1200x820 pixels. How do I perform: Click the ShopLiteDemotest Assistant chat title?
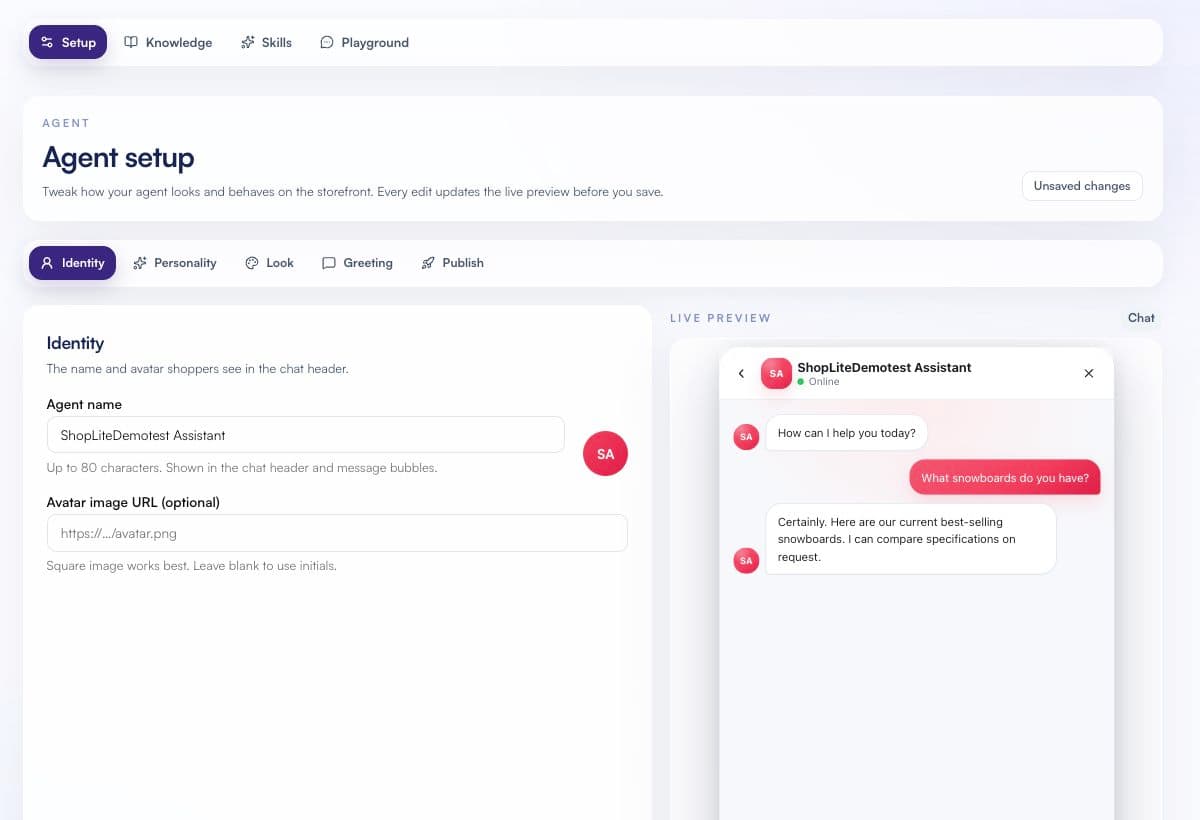[x=884, y=367]
